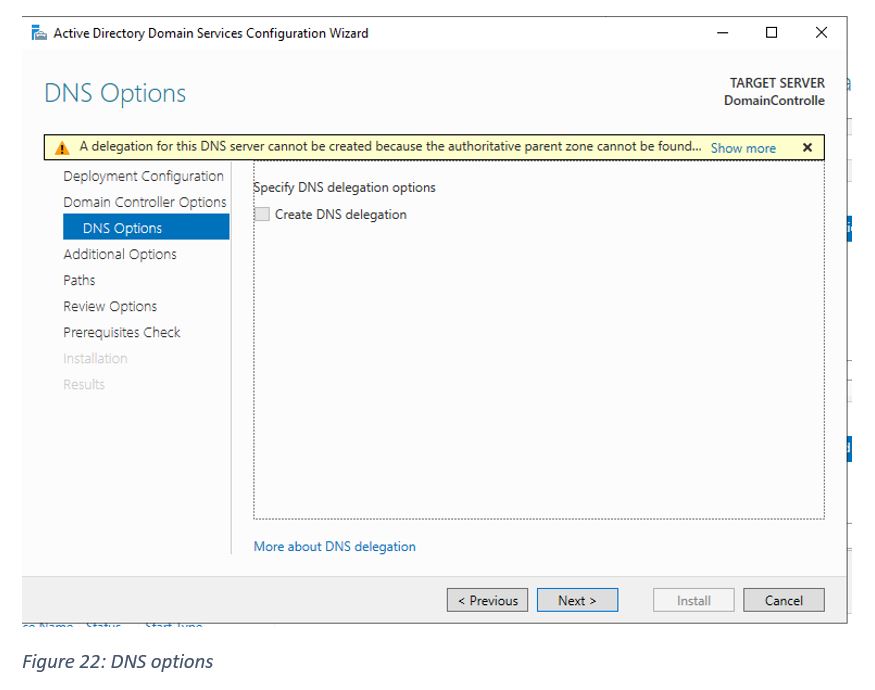
Task: Maximize the wizard window
Action: pos(771,33)
